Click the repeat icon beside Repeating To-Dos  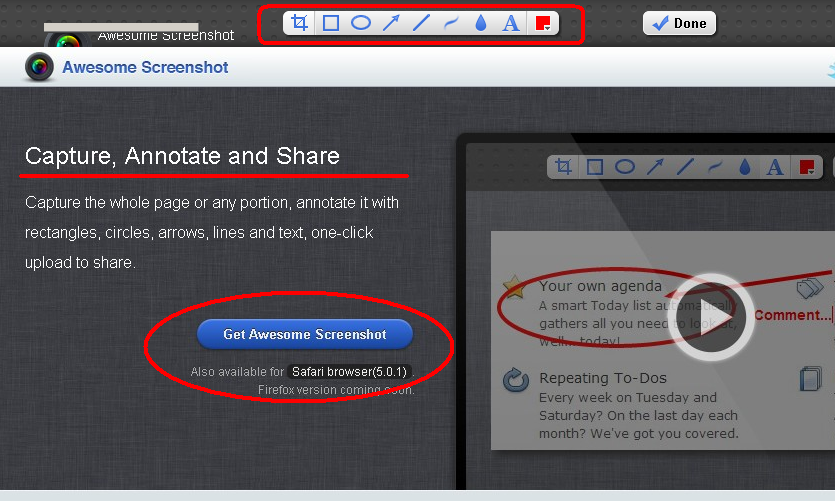[515, 380]
